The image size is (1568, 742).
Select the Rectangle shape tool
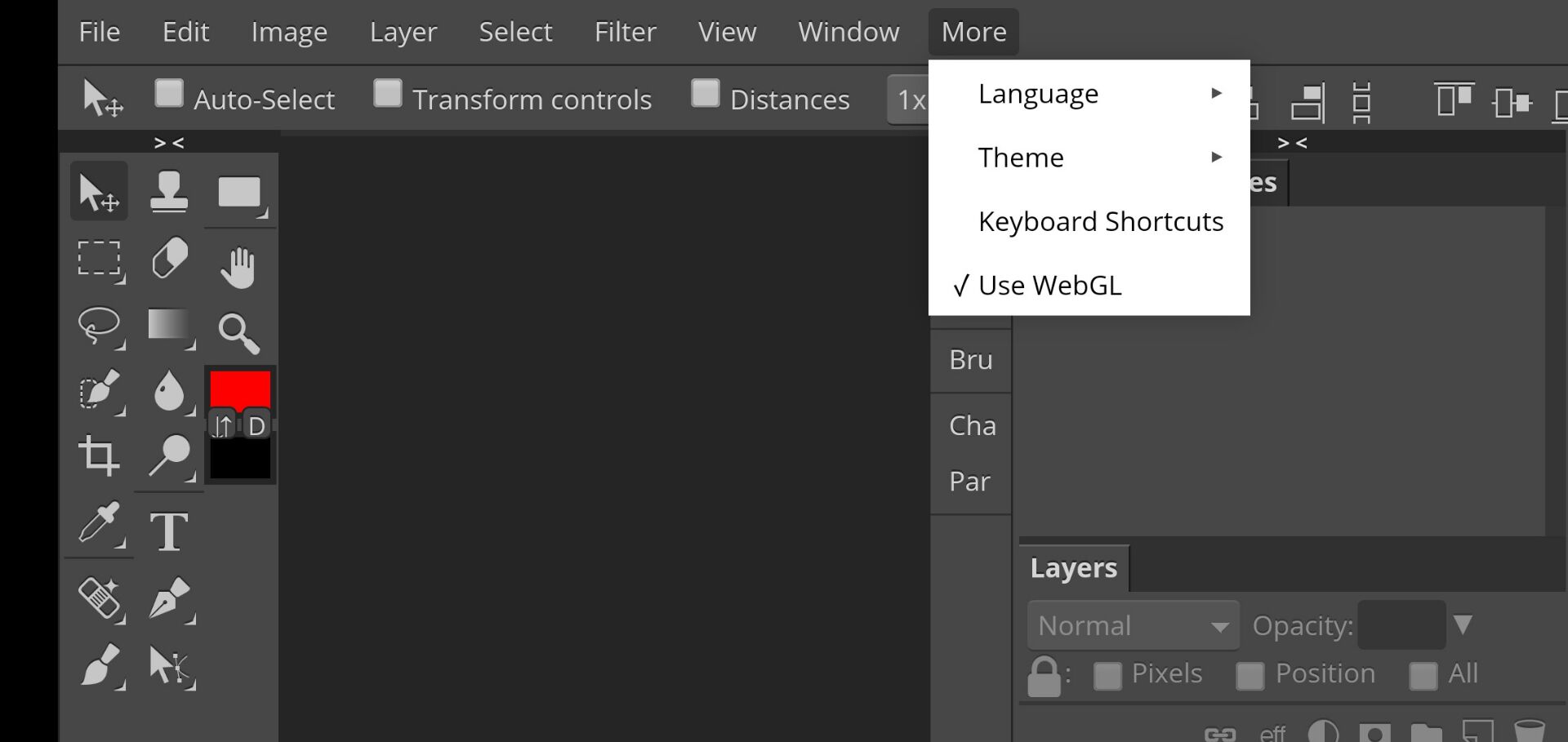click(x=239, y=193)
